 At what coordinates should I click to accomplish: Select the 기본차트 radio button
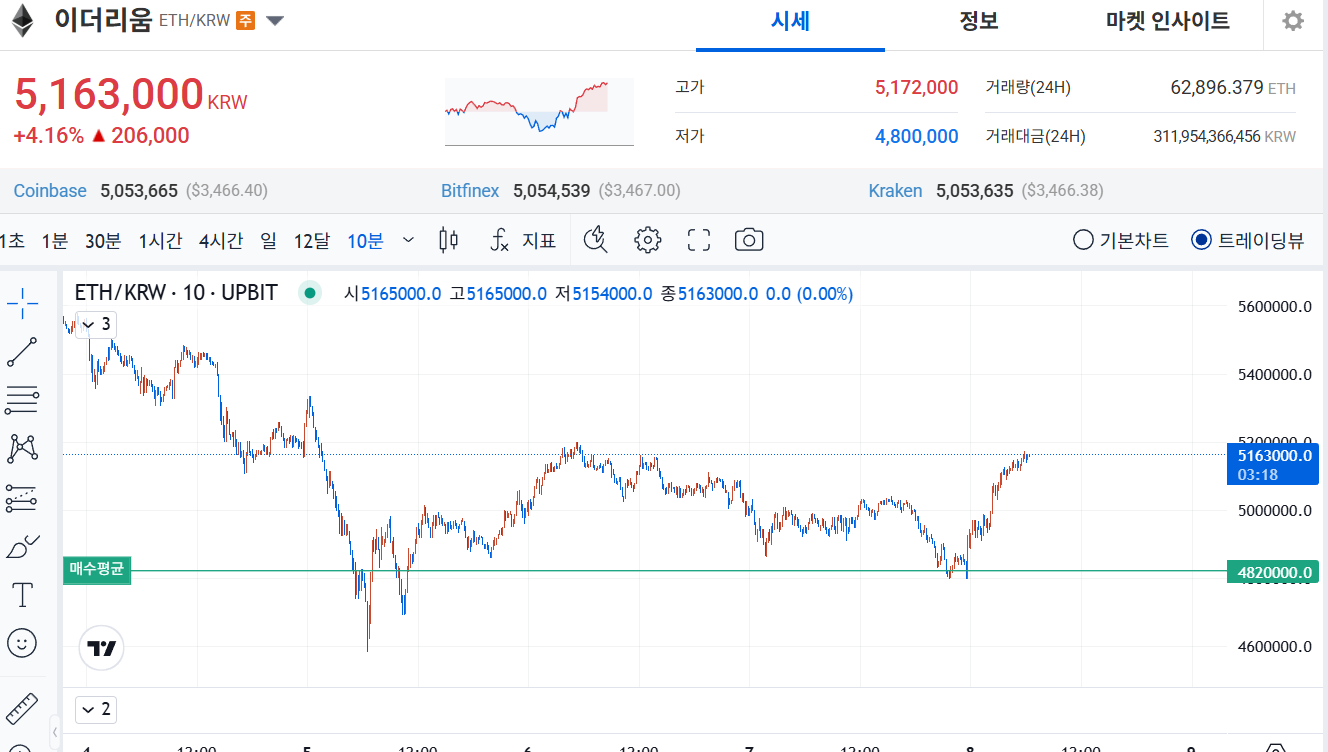coord(1083,240)
